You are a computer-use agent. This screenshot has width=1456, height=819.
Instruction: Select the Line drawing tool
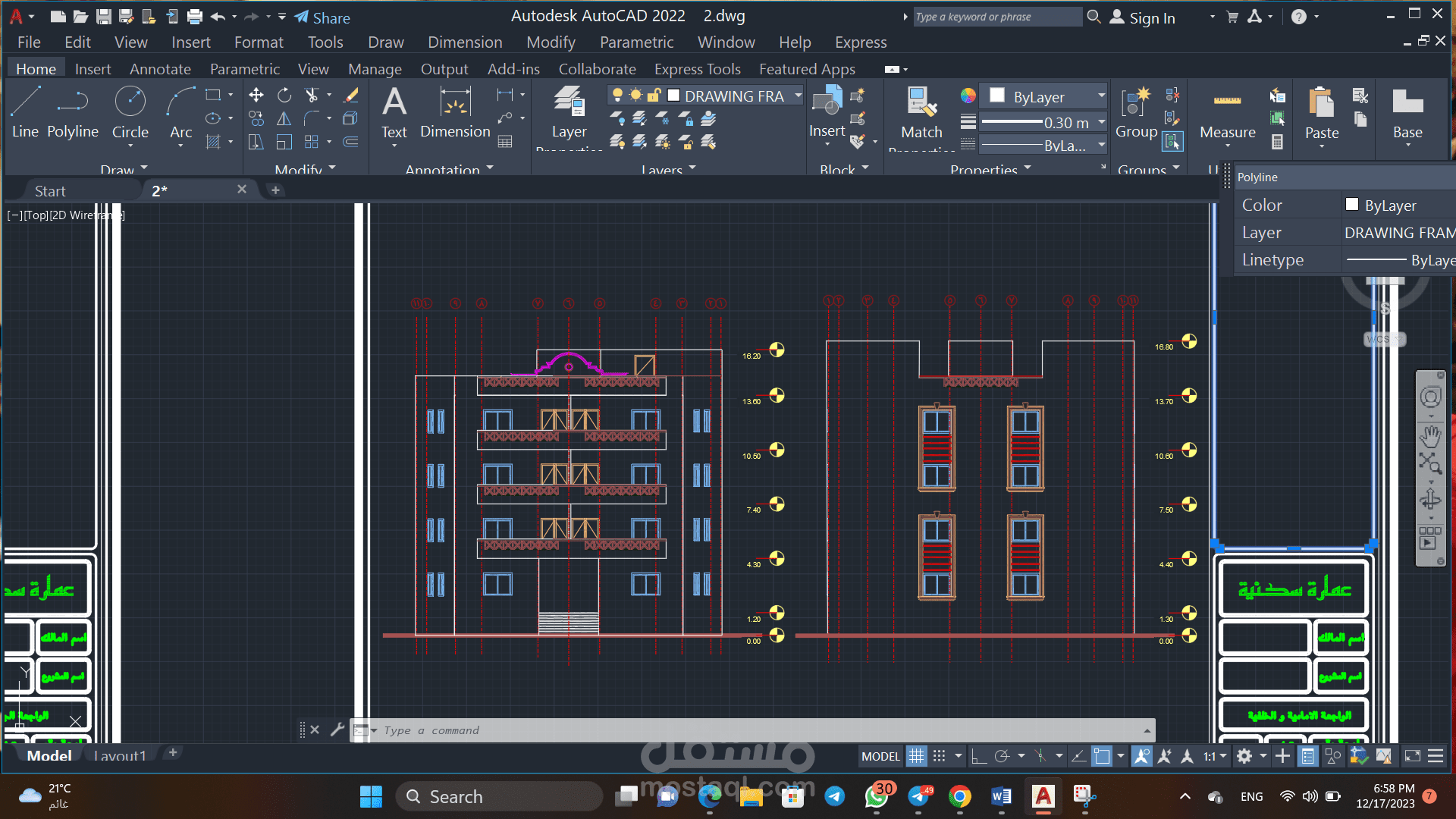click(x=25, y=112)
